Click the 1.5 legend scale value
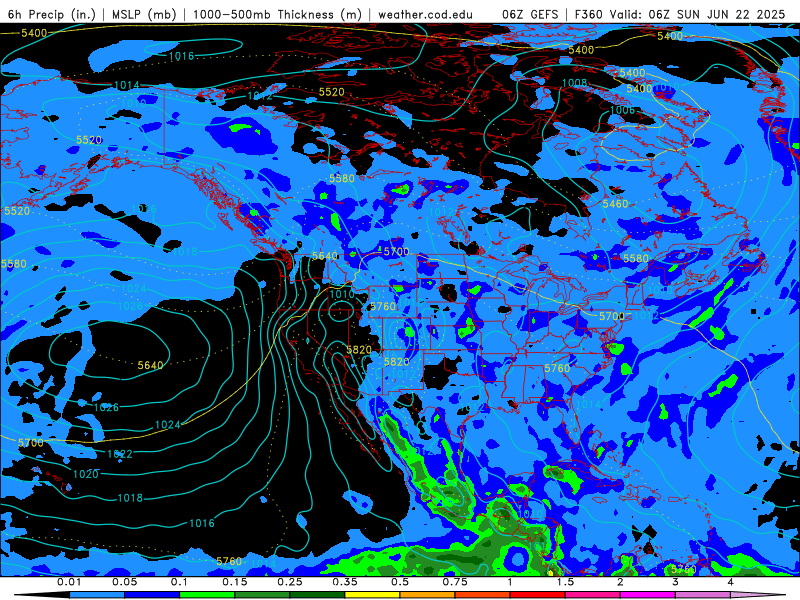The image size is (800, 600). (565, 582)
